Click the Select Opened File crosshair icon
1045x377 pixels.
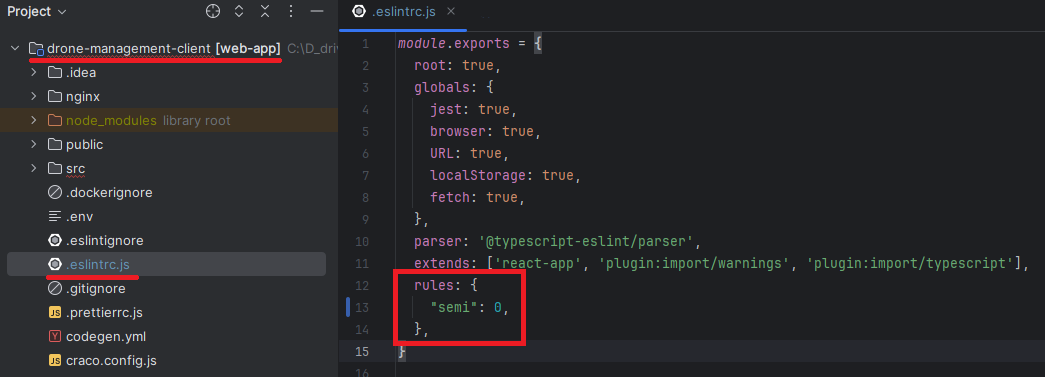[x=213, y=11]
